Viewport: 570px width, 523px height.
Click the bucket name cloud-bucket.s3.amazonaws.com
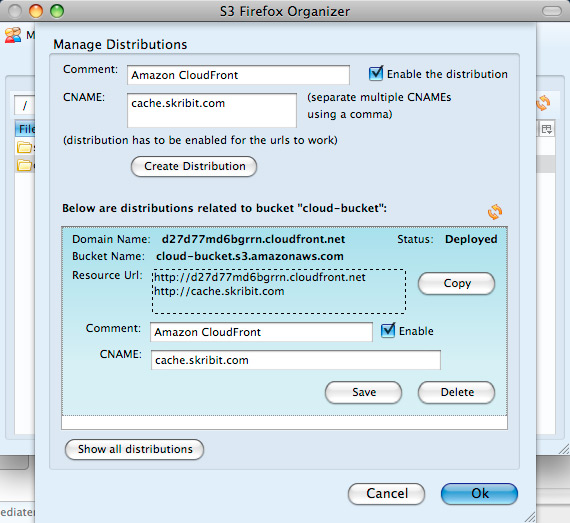click(x=250, y=256)
